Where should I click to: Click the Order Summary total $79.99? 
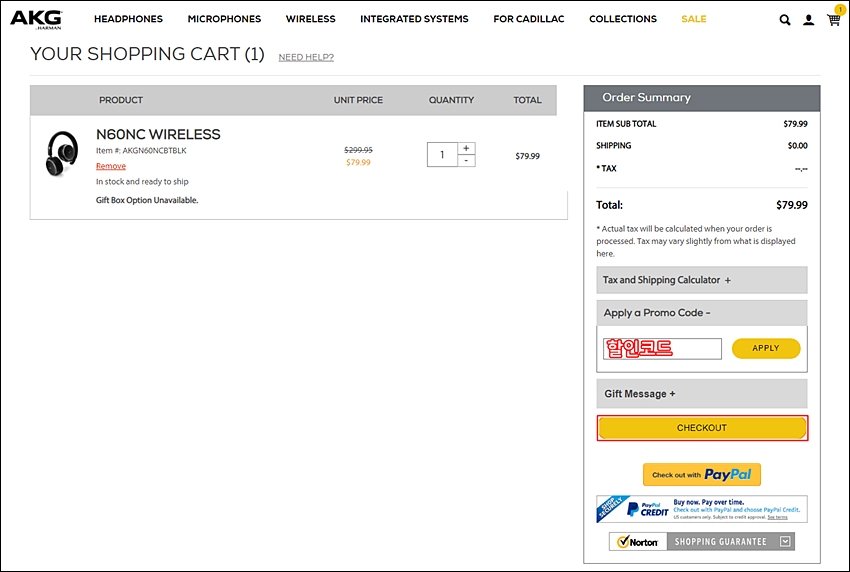coord(791,205)
